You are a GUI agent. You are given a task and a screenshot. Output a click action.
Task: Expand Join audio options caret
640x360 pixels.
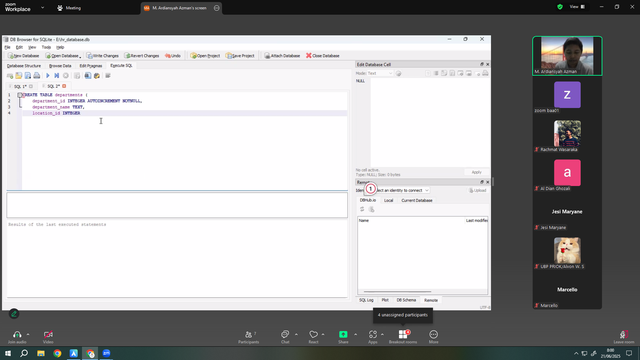coord(28,334)
